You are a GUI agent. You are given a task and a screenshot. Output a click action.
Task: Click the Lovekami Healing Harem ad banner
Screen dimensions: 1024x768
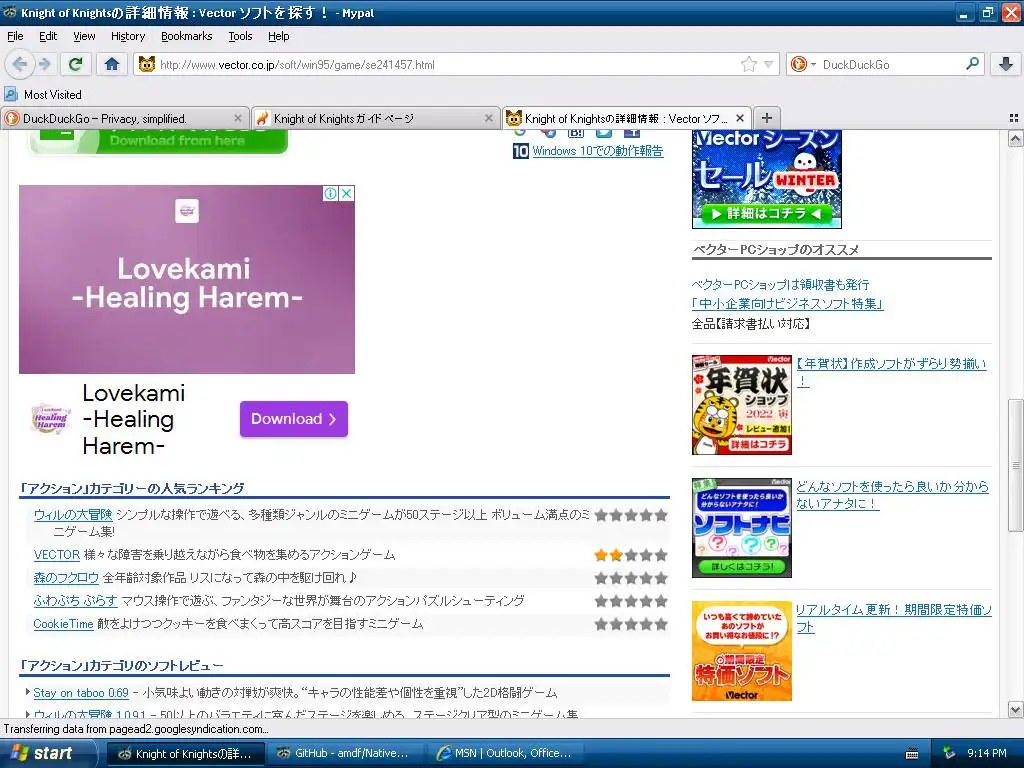pos(187,280)
